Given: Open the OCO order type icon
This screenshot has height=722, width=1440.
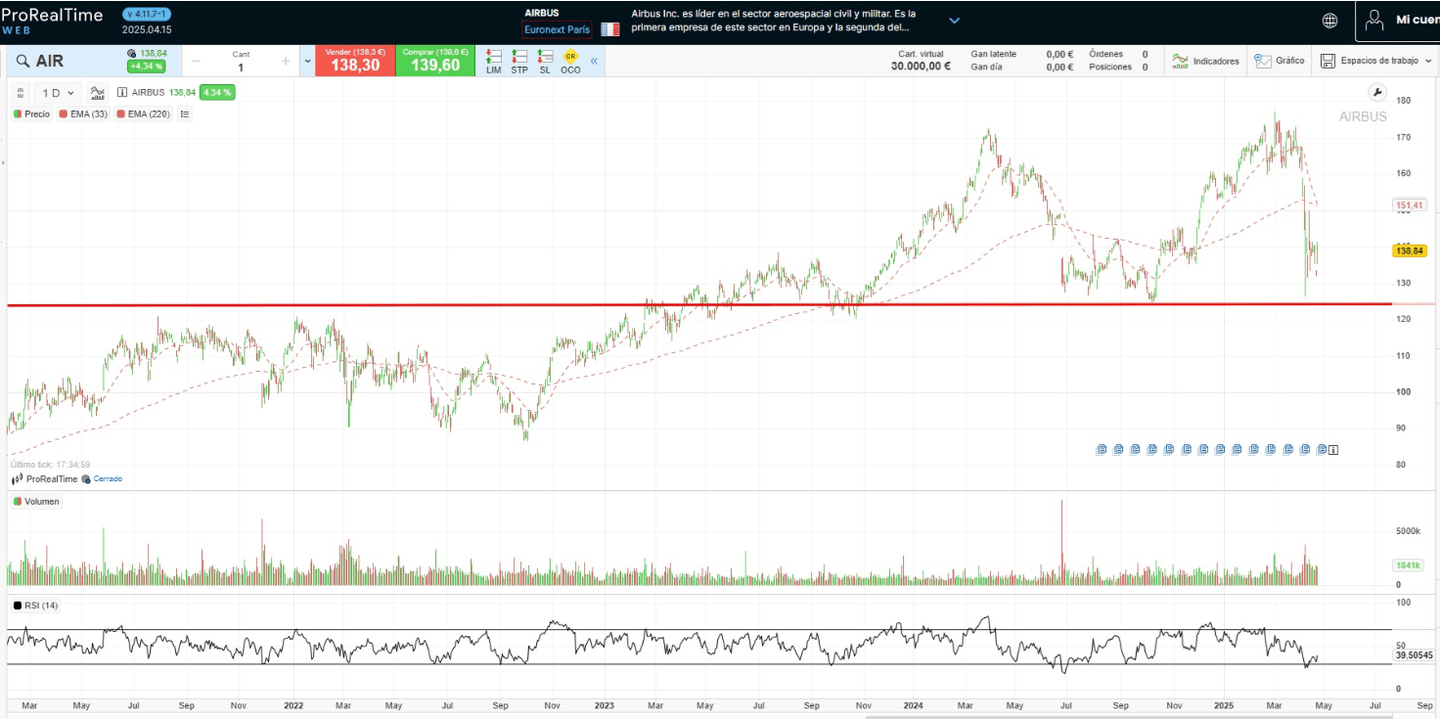Looking at the screenshot, I should click(570, 60).
